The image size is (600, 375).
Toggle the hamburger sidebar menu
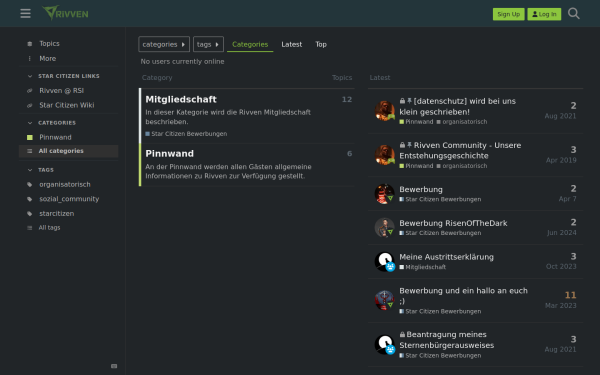[x=26, y=13]
